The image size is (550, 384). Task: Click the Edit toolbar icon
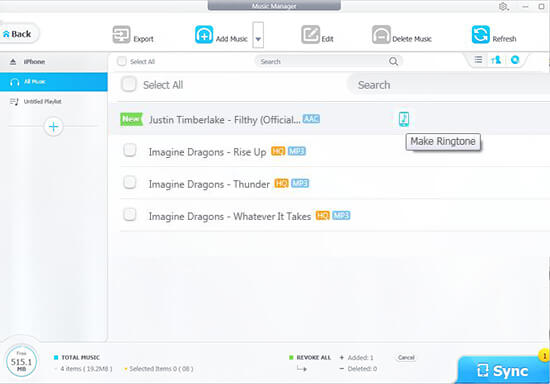pyautogui.click(x=310, y=35)
